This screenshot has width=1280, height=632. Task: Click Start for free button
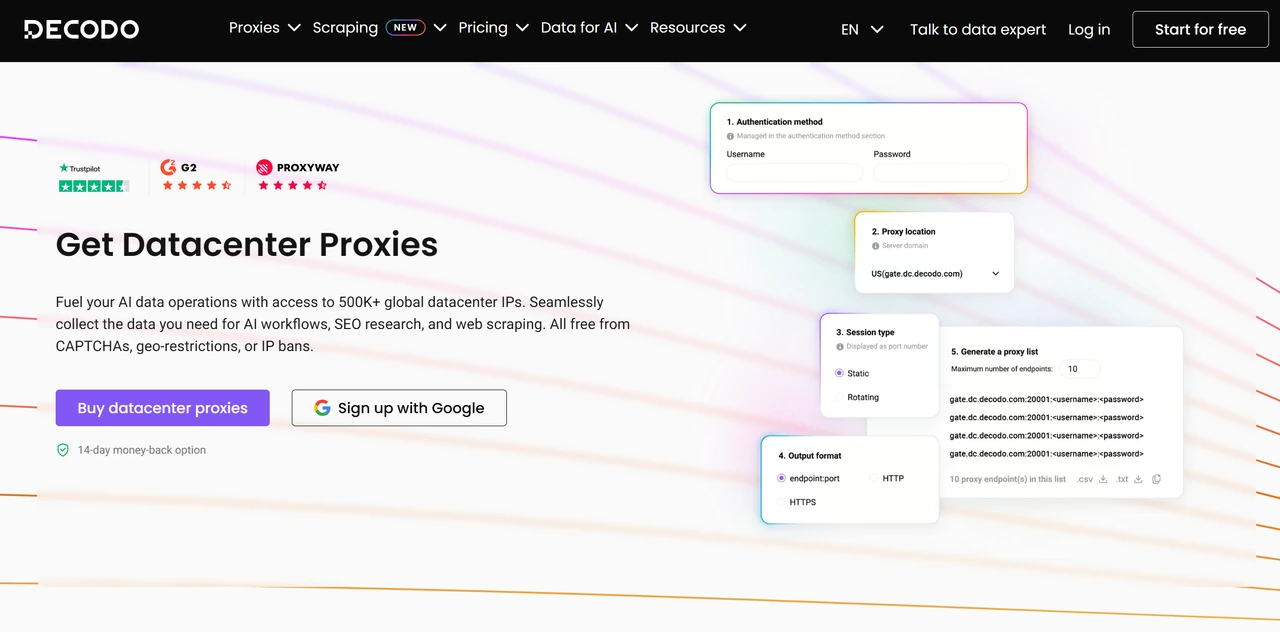pyautogui.click(x=1200, y=30)
